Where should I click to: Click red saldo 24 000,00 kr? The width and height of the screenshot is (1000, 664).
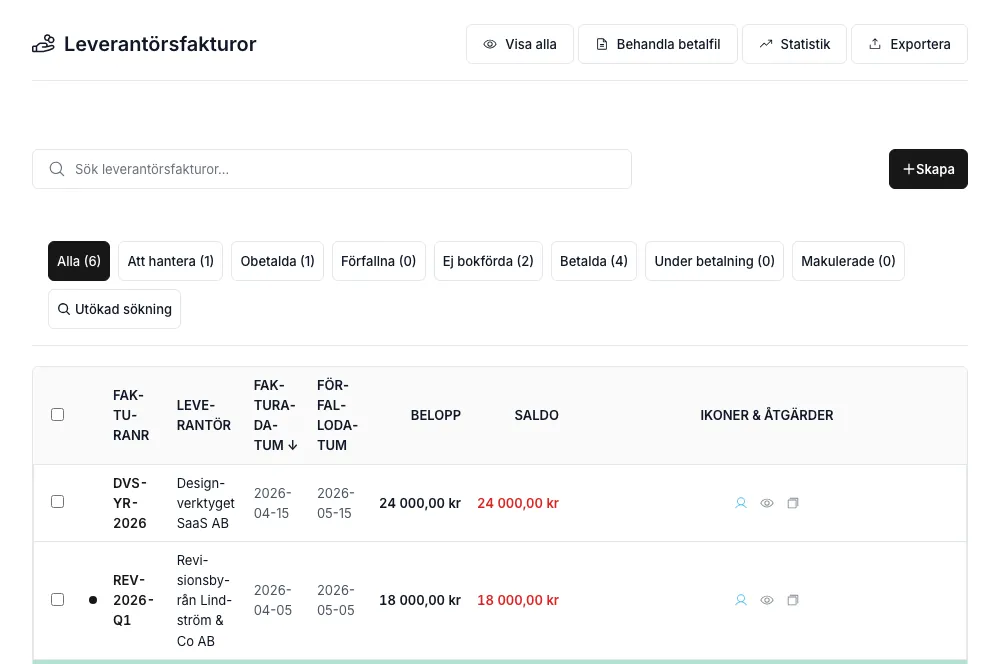518,503
